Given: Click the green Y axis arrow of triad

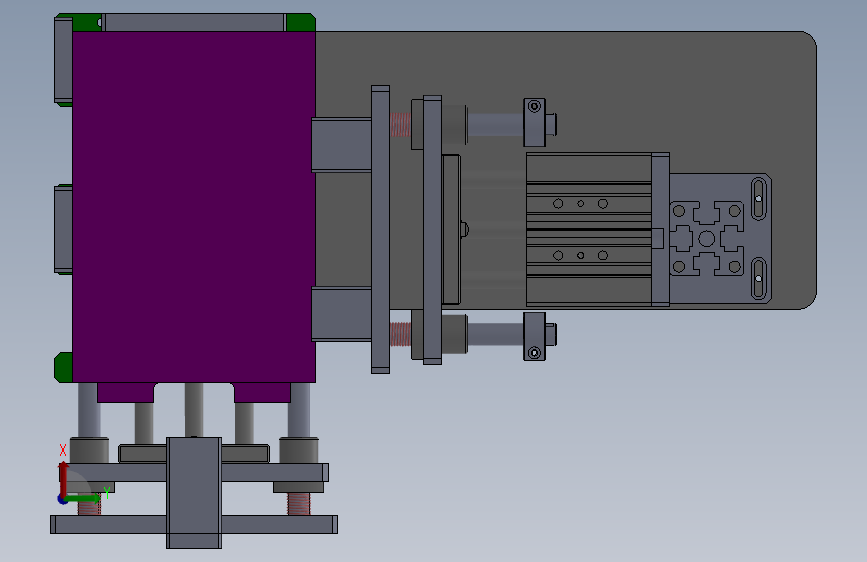Looking at the screenshot, I should 83,498.
